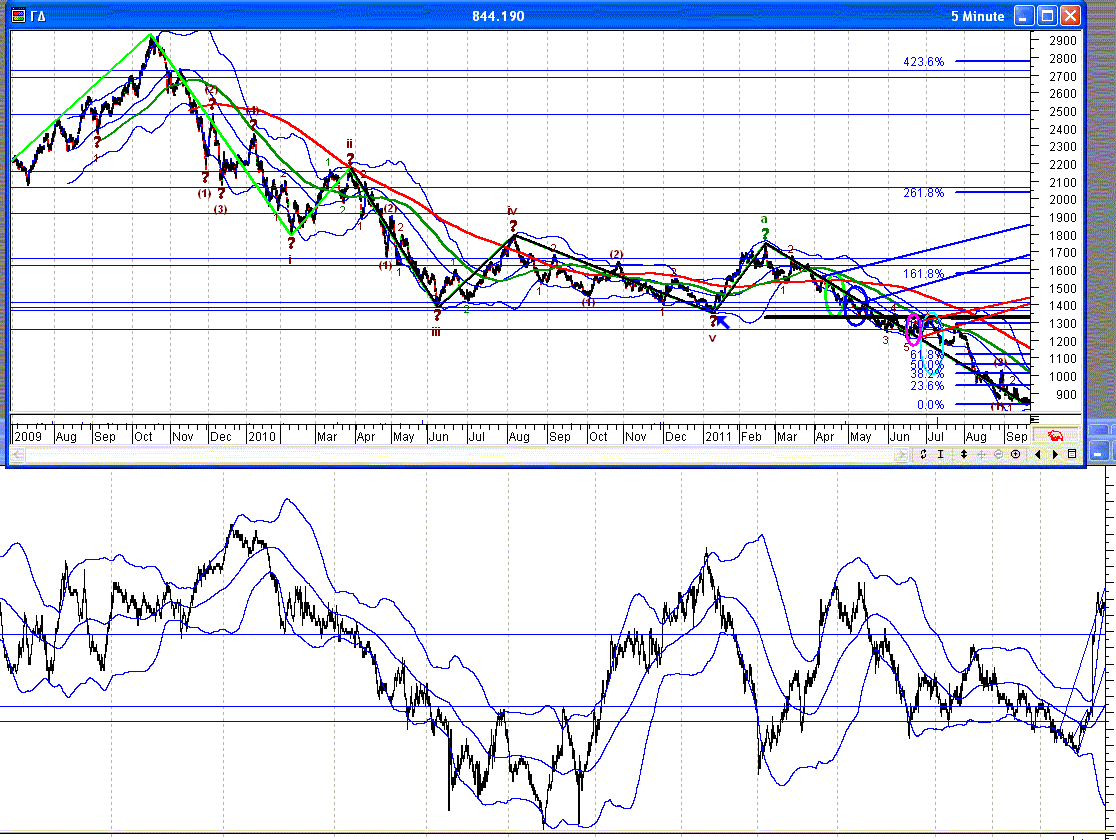The height and width of the screenshot is (840, 1116).
Task: Click the red bull icon button
Action: [1056, 436]
